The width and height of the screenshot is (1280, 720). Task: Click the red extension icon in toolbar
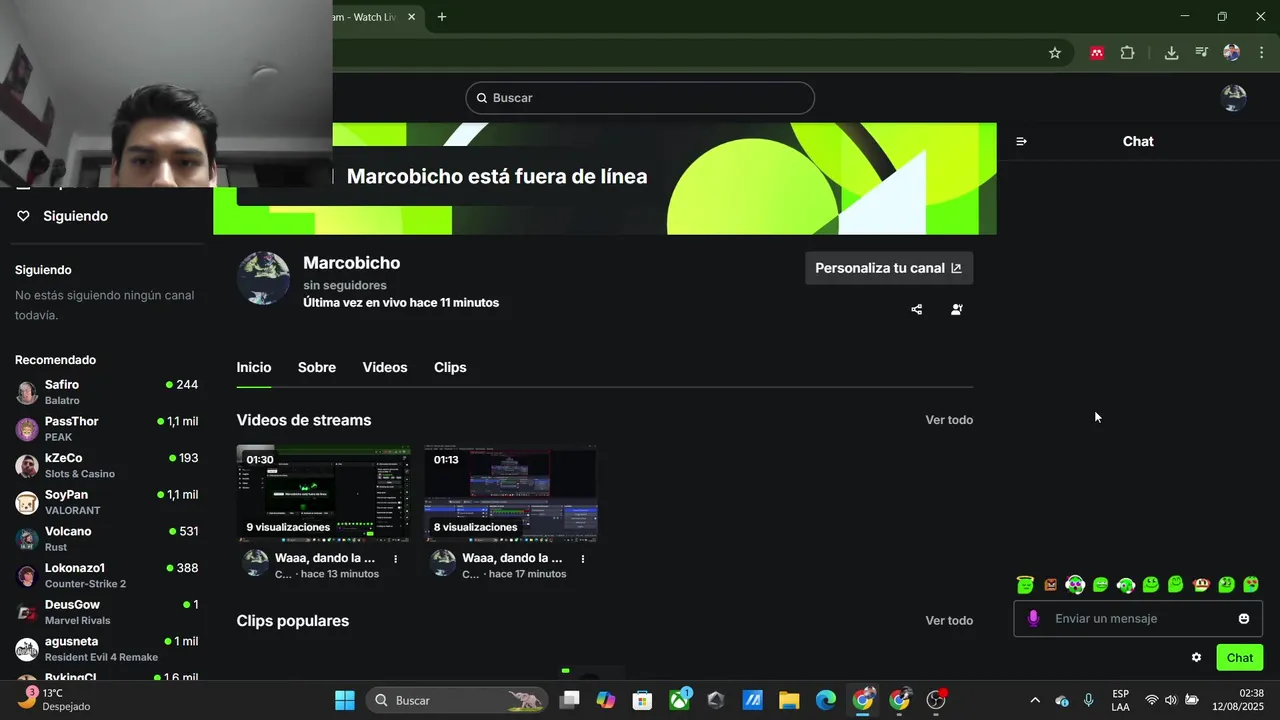(x=1097, y=53)
